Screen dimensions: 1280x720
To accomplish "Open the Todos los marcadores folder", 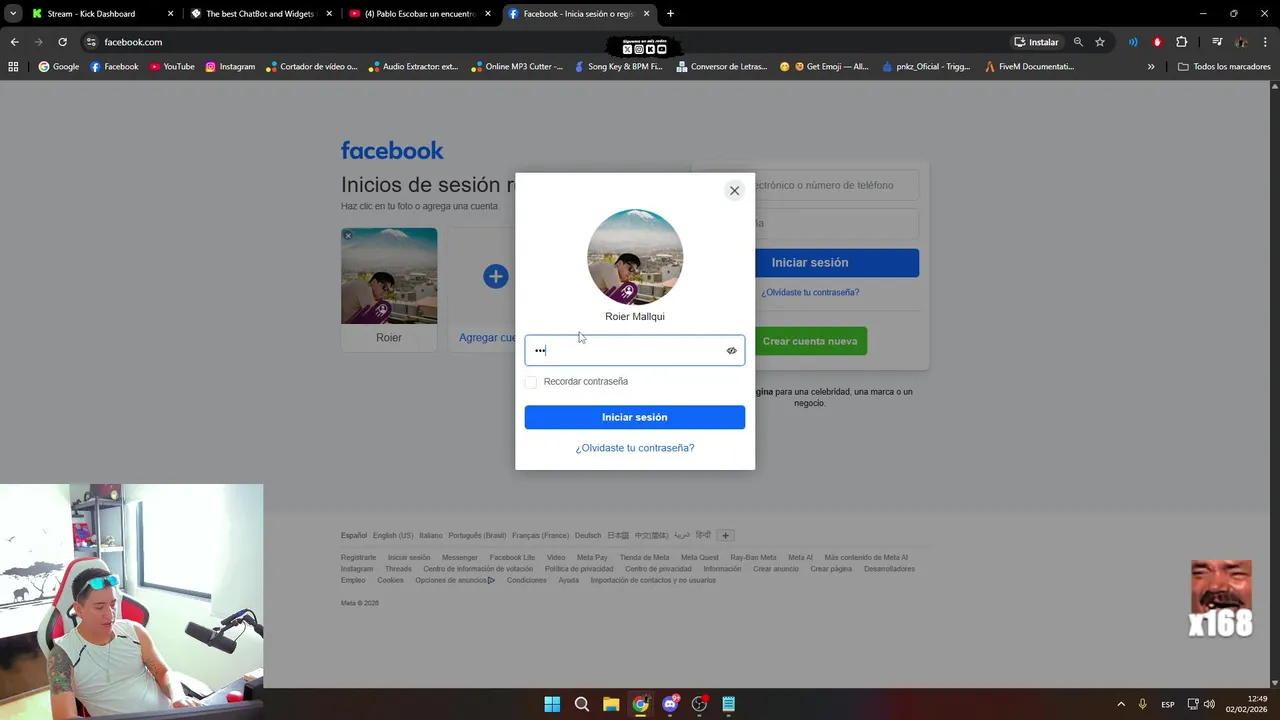I will point(1224,67).
